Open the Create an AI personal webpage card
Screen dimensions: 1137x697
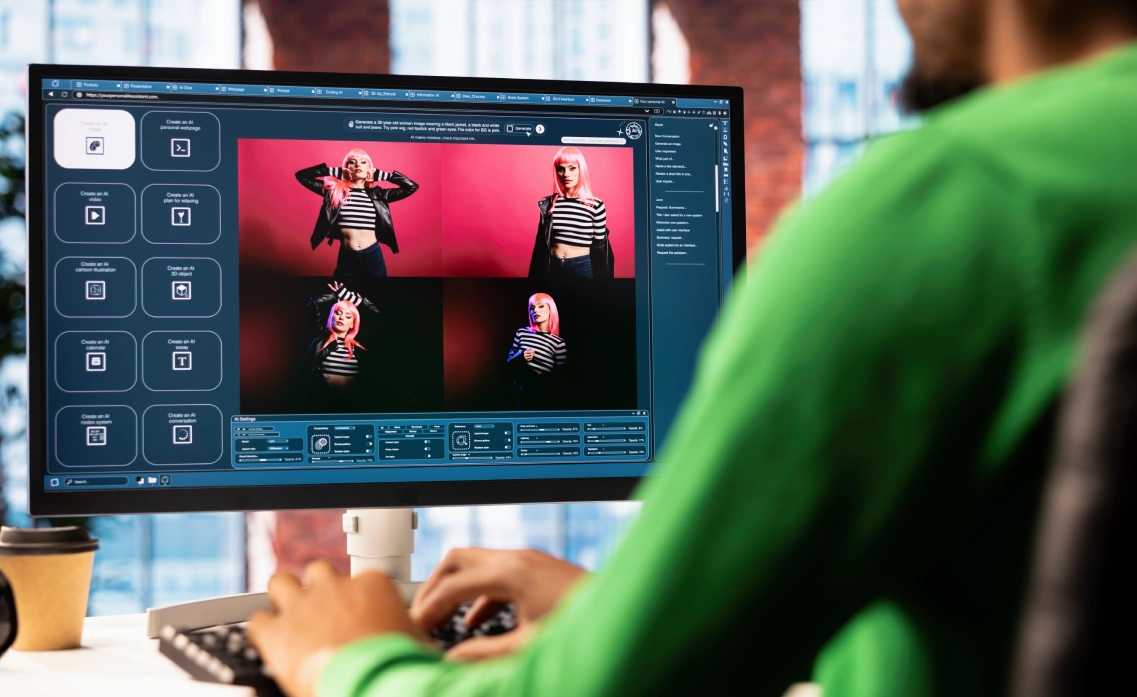[181, 141]
